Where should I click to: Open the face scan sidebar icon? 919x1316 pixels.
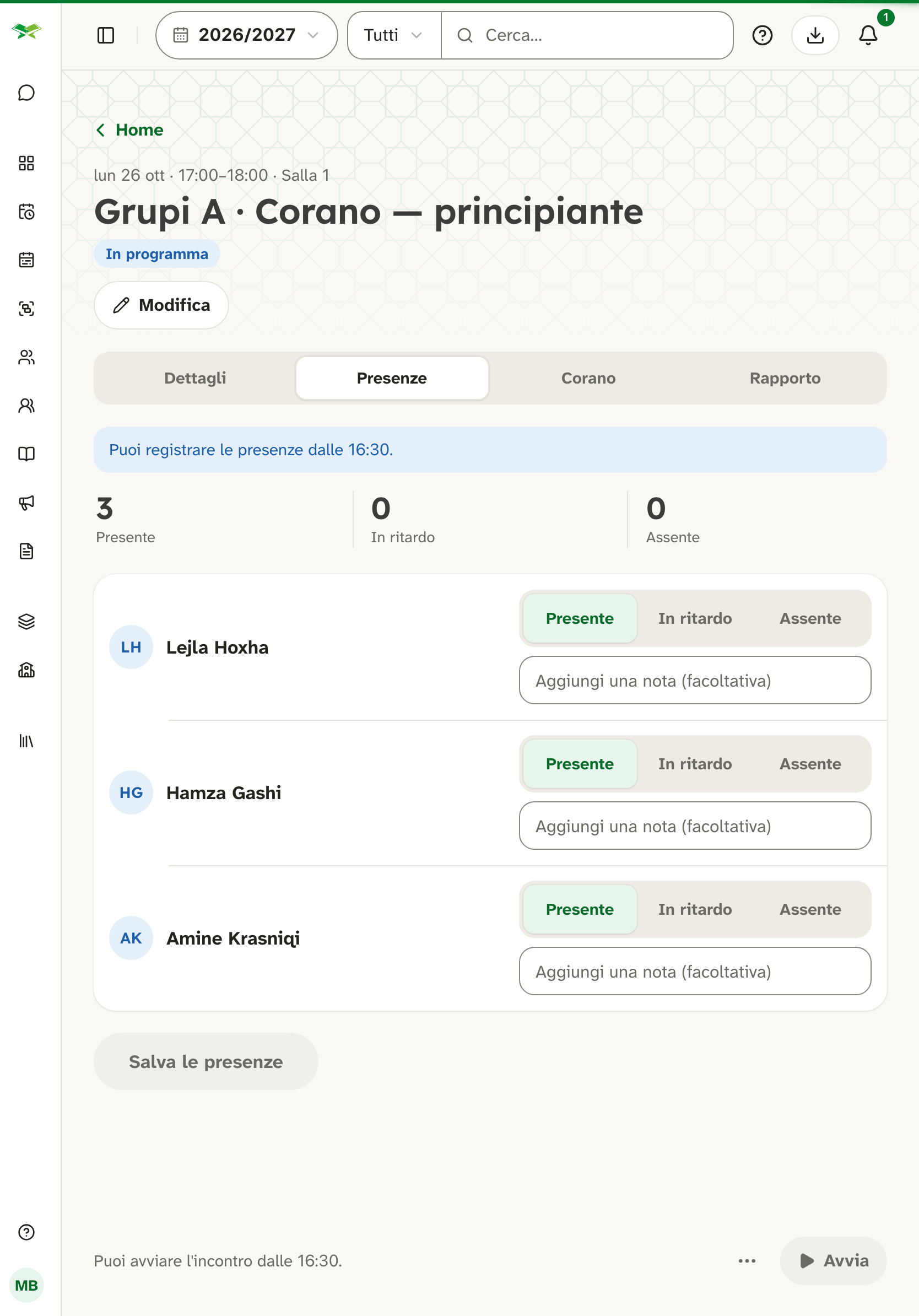26,309
